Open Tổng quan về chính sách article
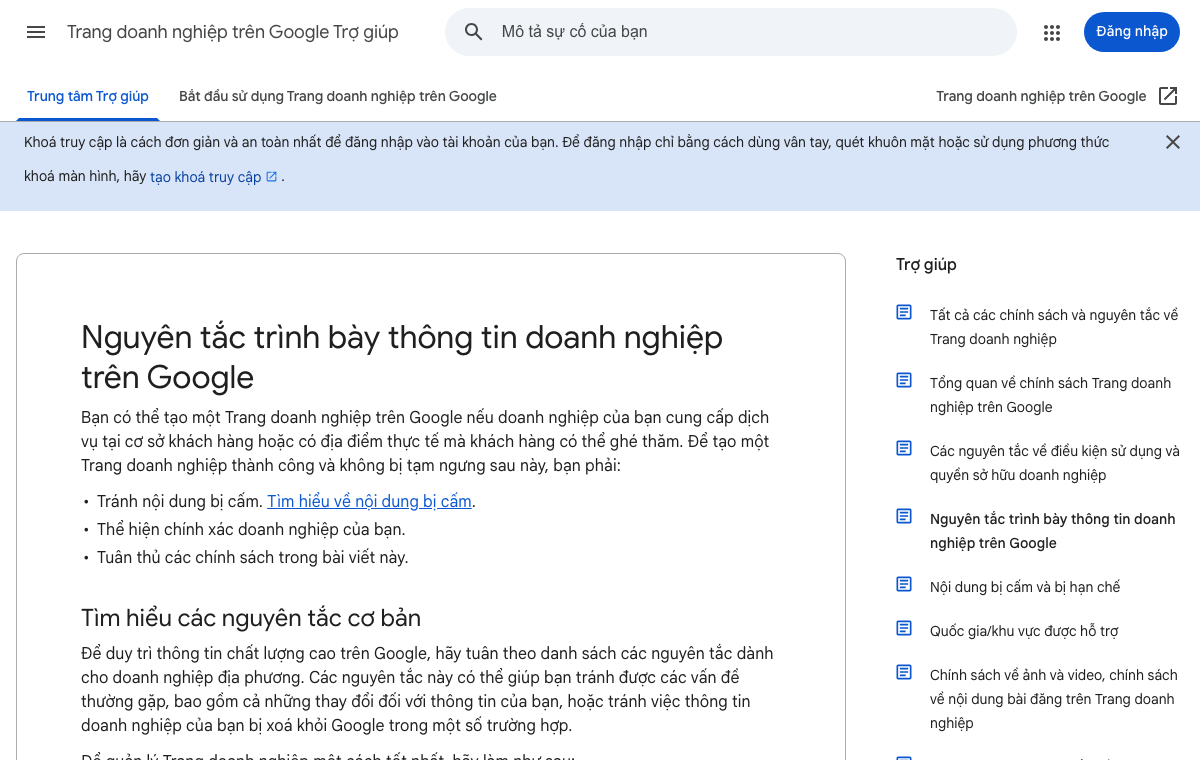Viewport: 1200px width, 760px height. (1050, 395)
